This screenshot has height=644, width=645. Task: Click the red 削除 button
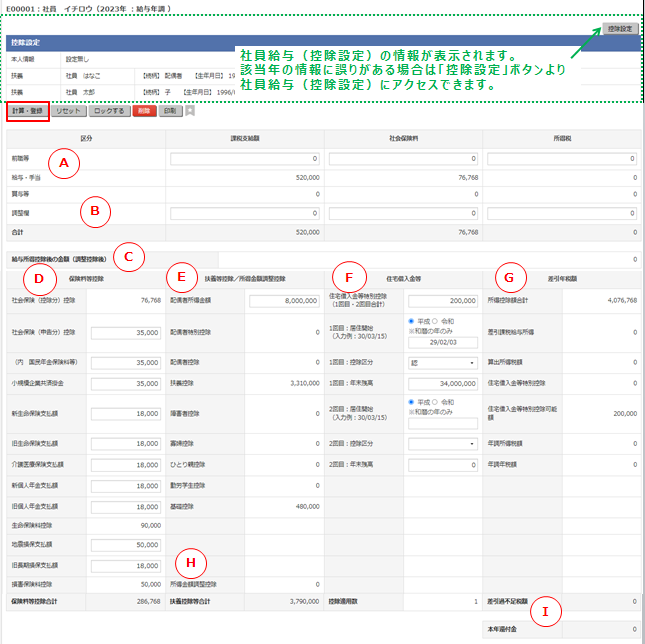(145, 111)
